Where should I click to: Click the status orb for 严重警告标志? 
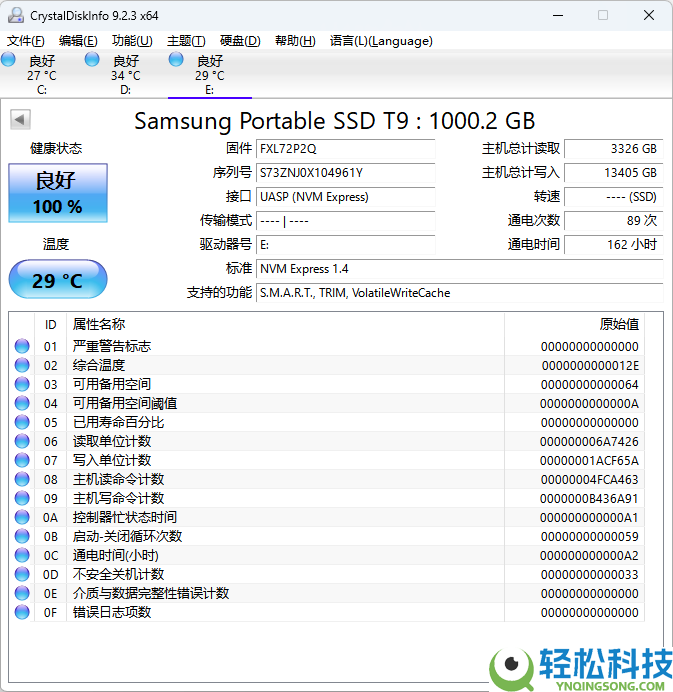22,346
